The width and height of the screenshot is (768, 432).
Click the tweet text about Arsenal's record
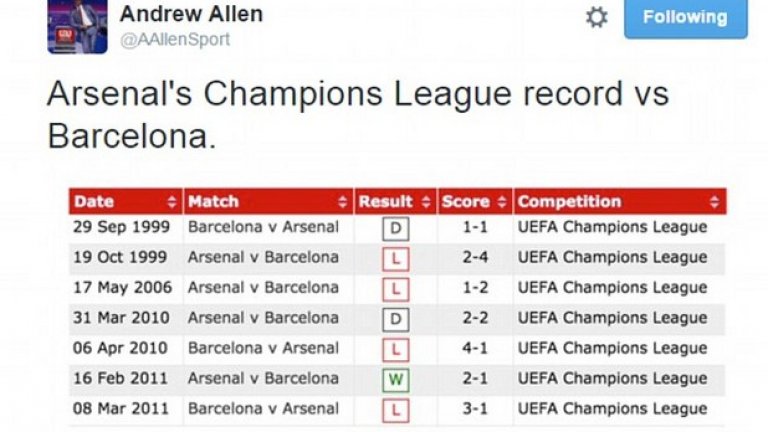click(x=357, y=114)
